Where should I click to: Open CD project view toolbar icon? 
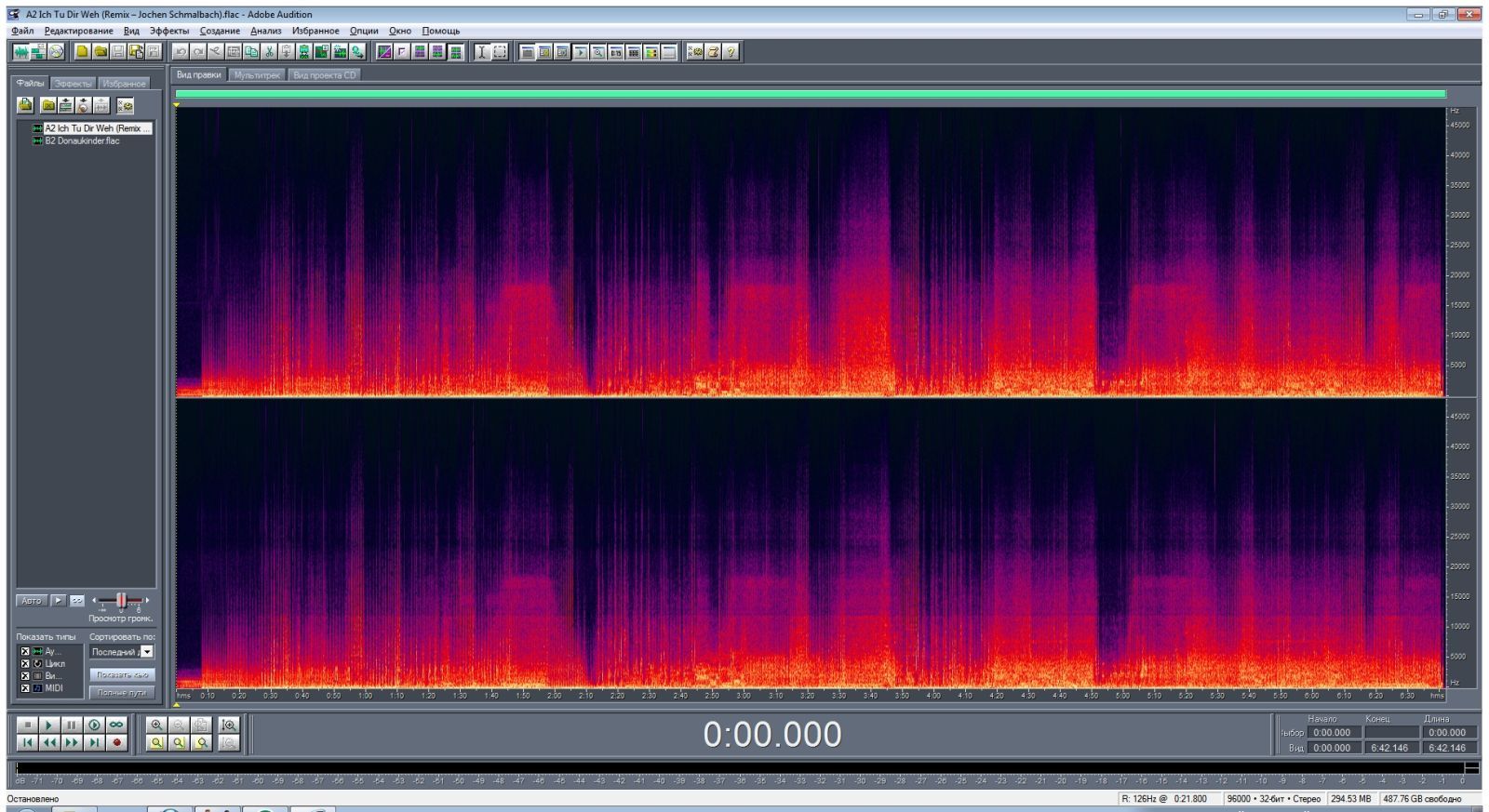point(56,51)
